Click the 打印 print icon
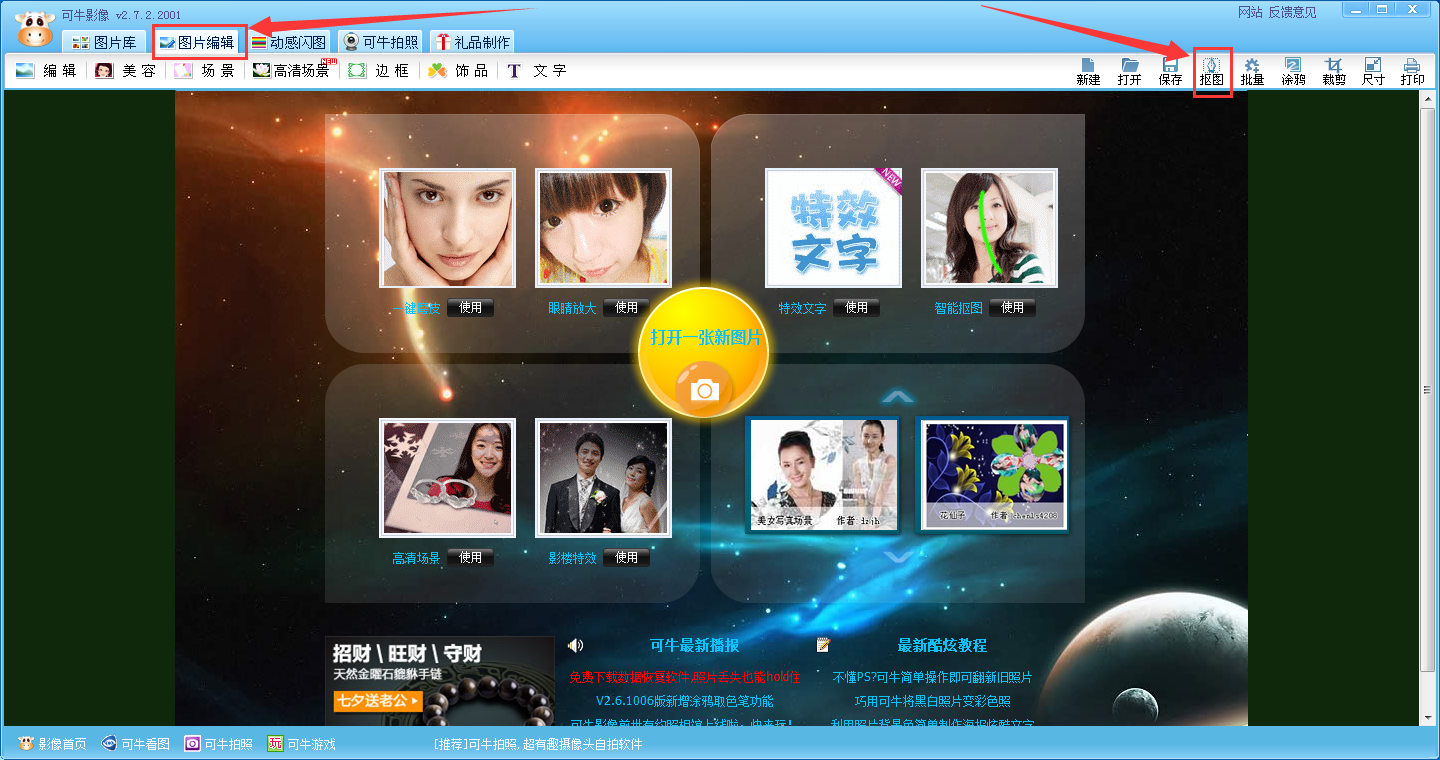Image resolution: width=1440 pixels, height=760 pixels. pyautogui.click(x=1412, y=71)
